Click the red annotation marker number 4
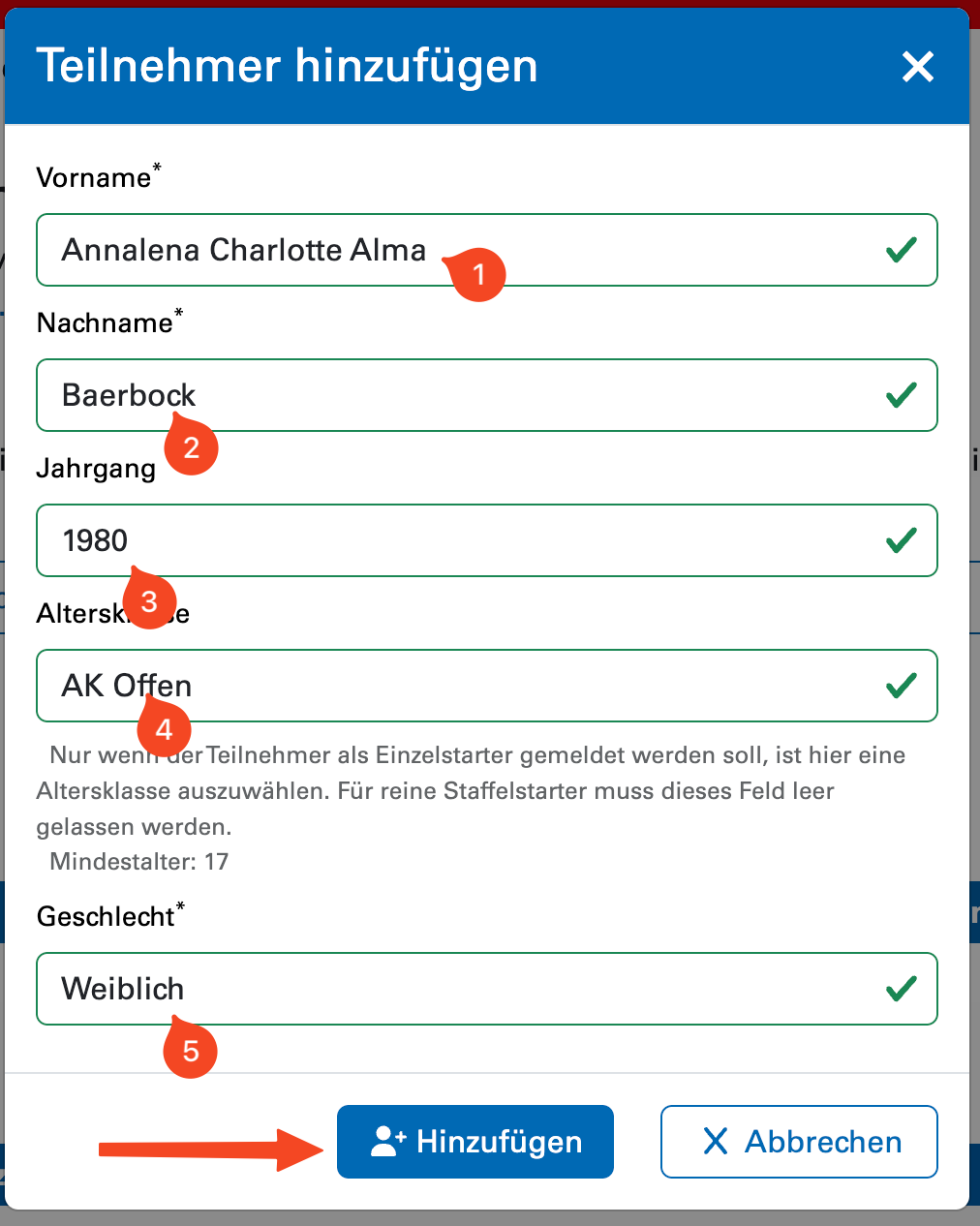The image size is (980, 1226). pyautogui.click(x=164, y=729)
